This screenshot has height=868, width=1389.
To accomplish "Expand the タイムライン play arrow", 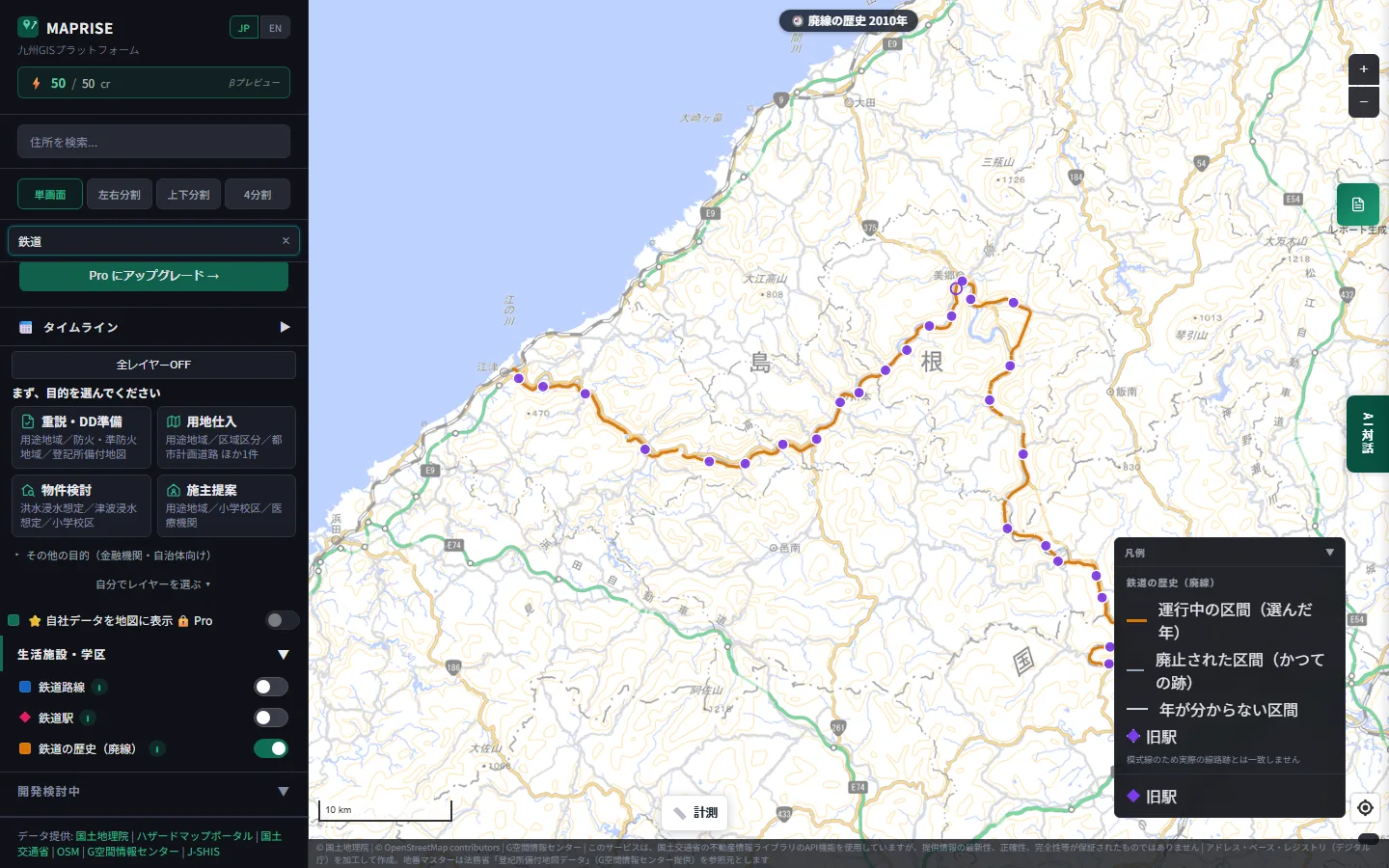I will [x=285, y=327].
